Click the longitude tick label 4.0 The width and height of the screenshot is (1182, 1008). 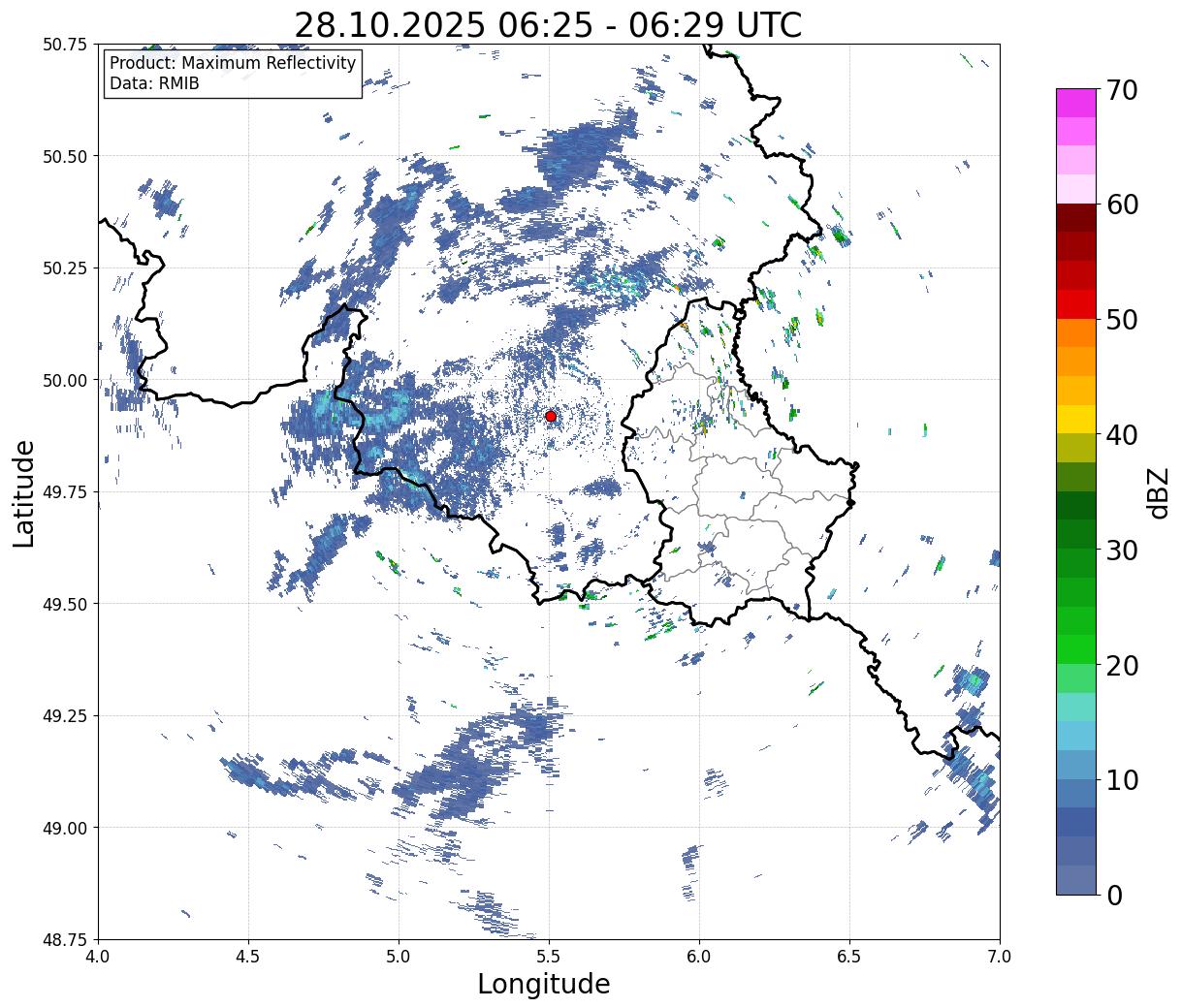tap(98, 957)
